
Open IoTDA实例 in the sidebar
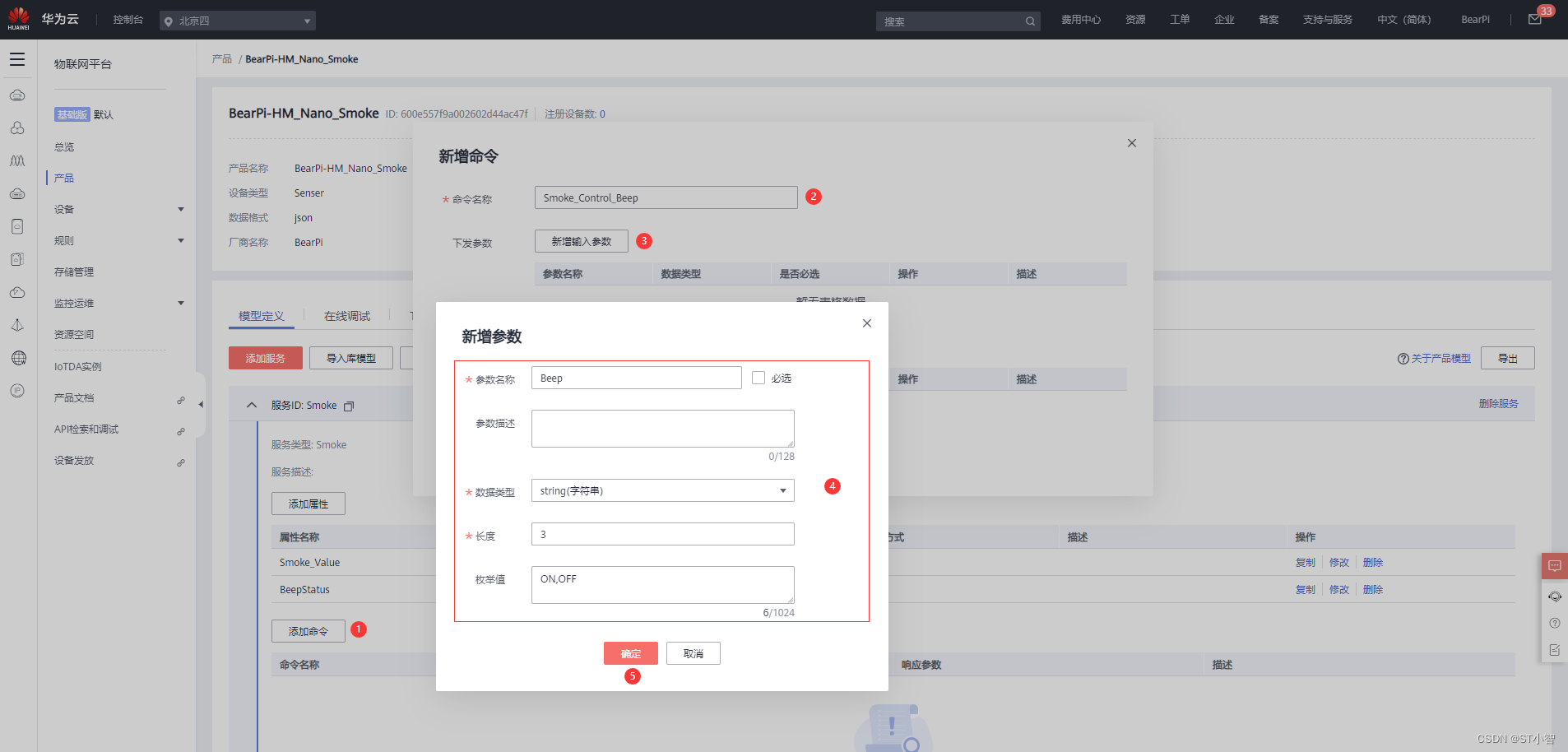(x=78, y=366)
